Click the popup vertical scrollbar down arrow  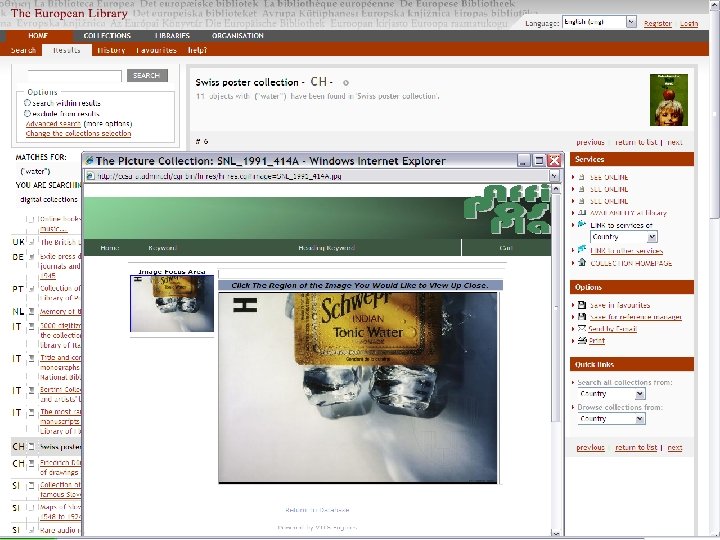point(556,533)
